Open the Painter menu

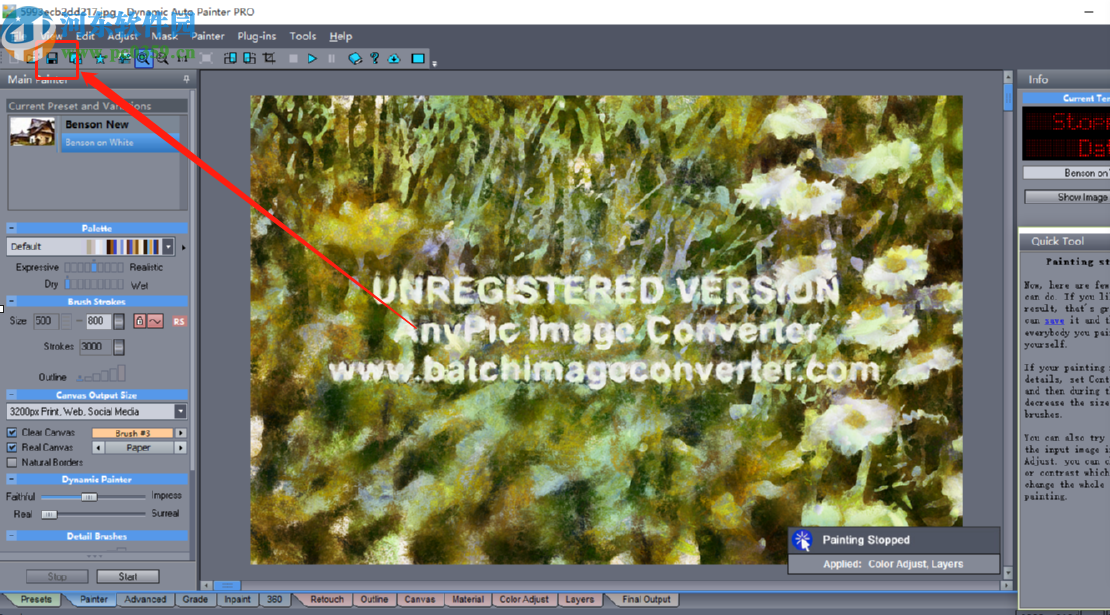[207, 36]
